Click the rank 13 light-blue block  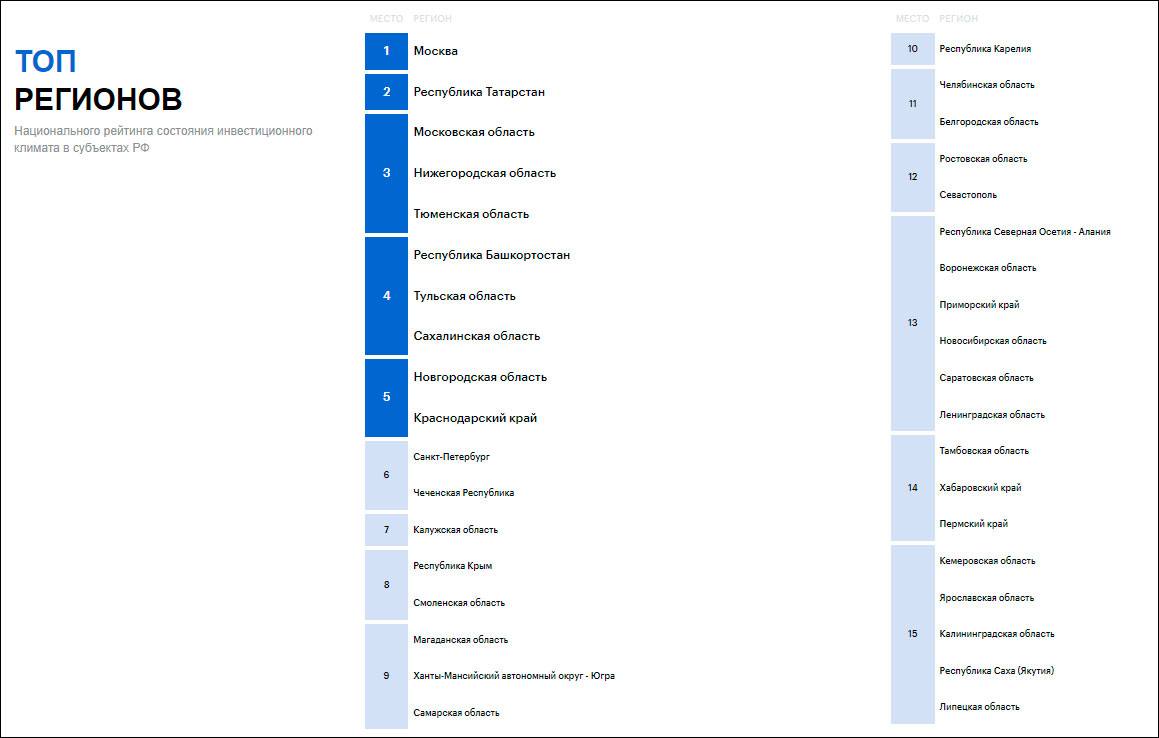tap(912, 323)
